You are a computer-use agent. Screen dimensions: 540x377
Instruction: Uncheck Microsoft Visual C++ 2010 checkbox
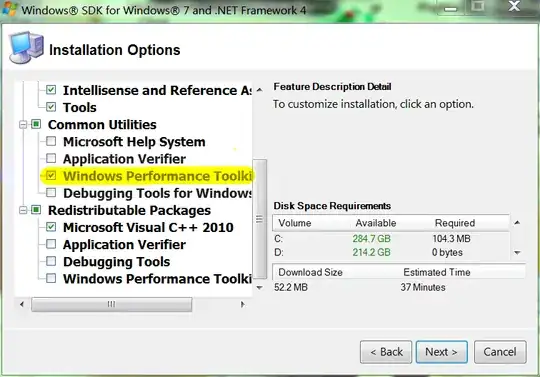coord(51,227)
